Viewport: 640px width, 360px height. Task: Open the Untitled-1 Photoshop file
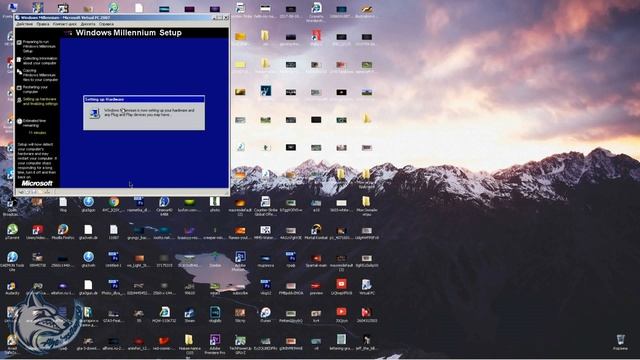point(113,259)
